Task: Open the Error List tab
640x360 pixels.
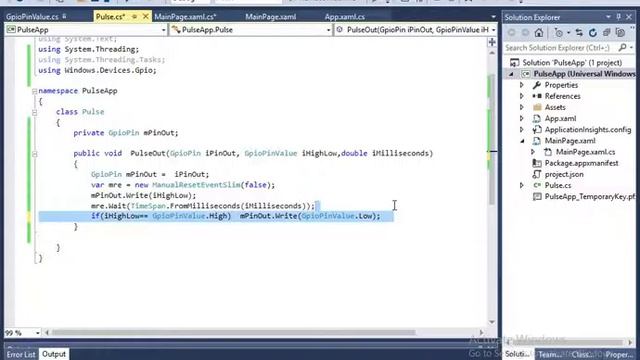Action: 21,354
